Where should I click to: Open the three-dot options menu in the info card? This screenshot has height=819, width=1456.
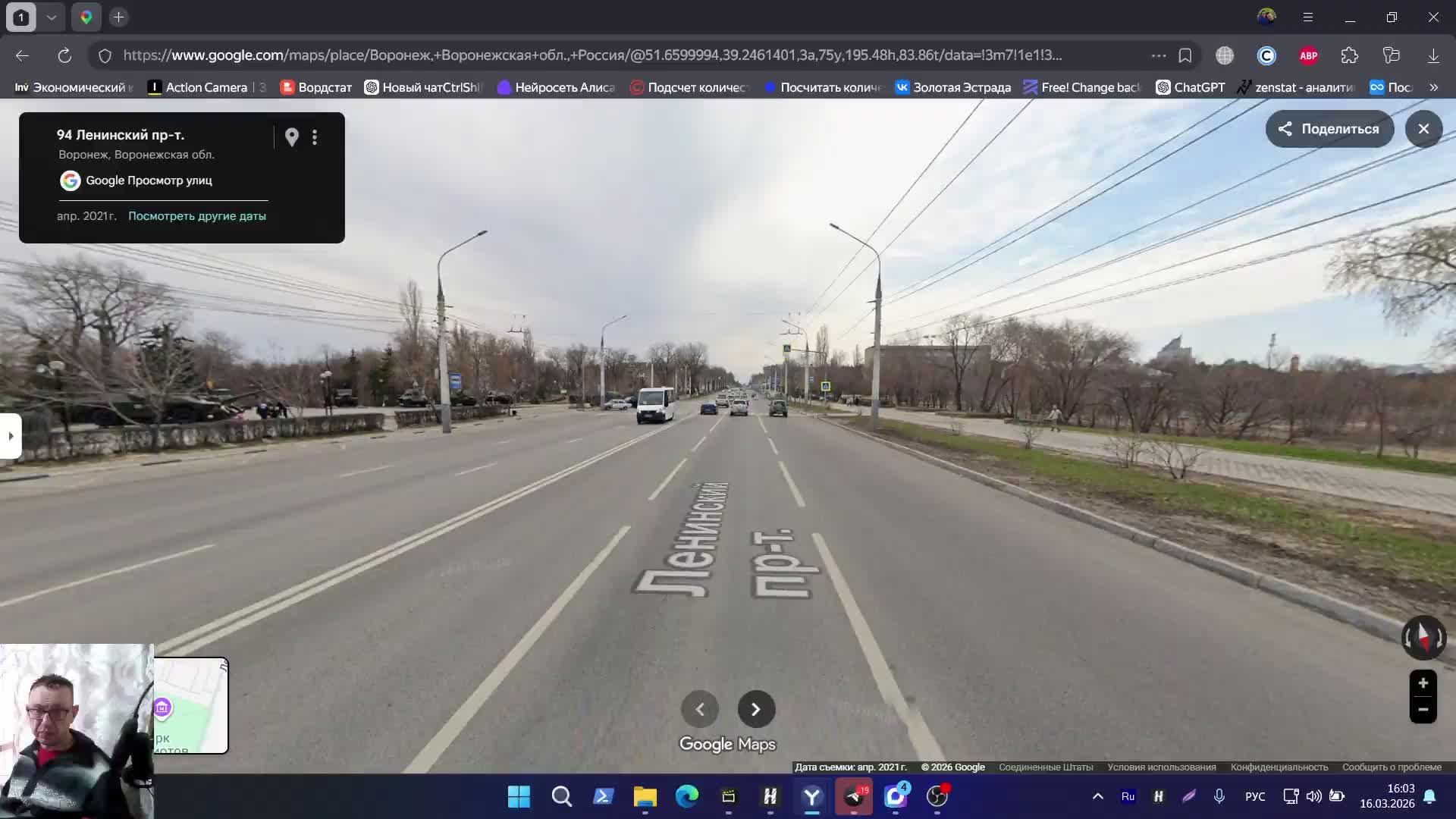pyautogui.click(x=315, y=137)
